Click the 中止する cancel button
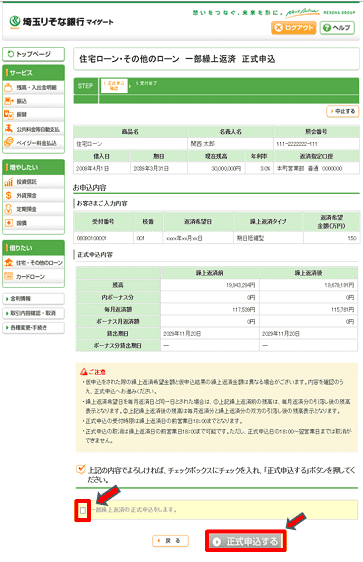The width and height of the screenshot is (363, 562). (343, 111)
